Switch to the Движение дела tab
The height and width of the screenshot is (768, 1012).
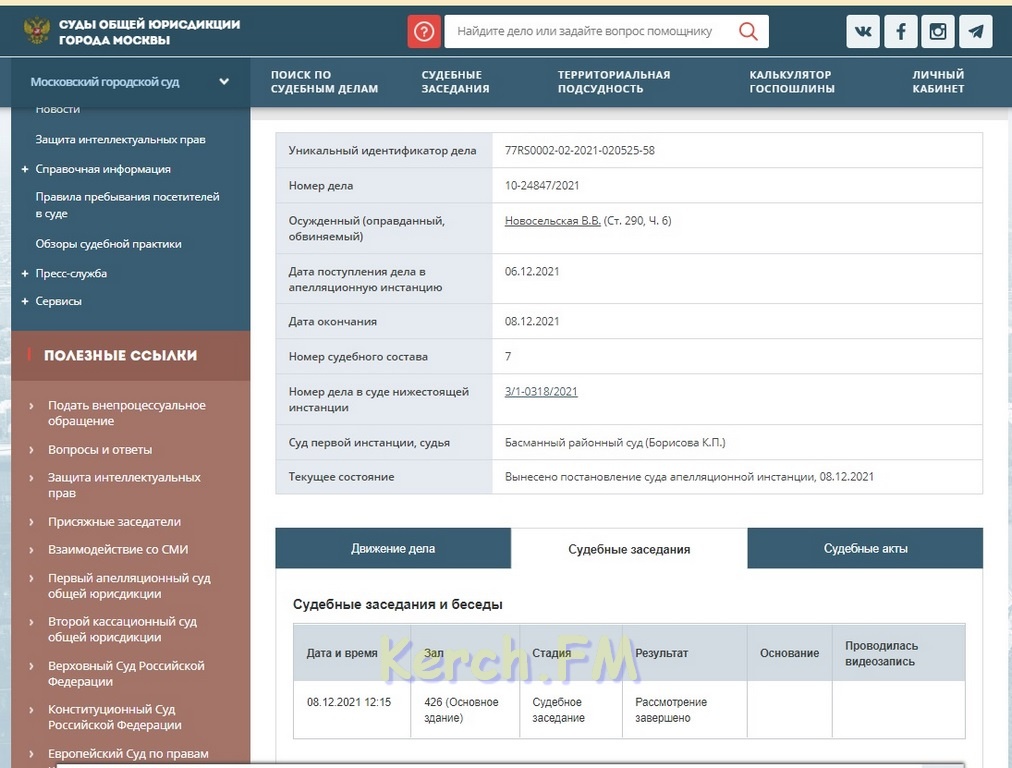(x=393, y=548)
